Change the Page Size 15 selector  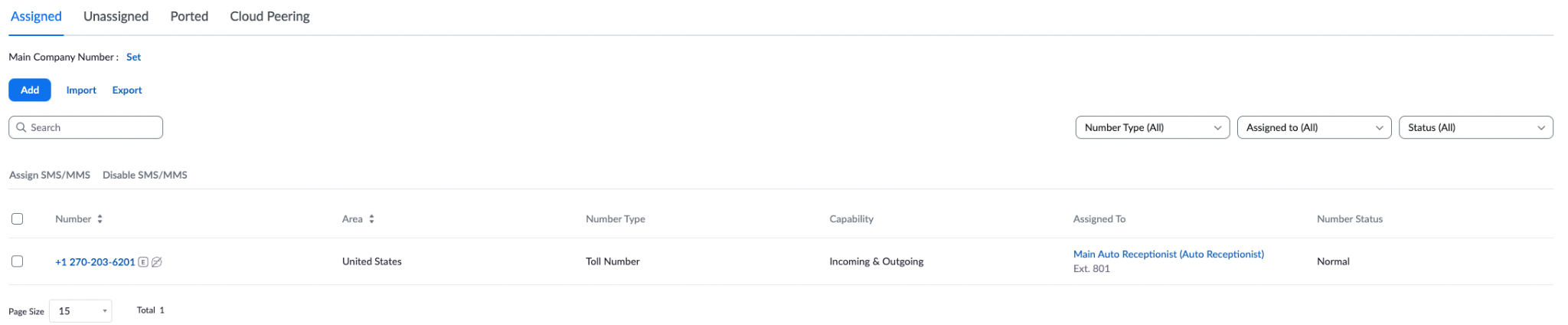click(x=80, y=311)
